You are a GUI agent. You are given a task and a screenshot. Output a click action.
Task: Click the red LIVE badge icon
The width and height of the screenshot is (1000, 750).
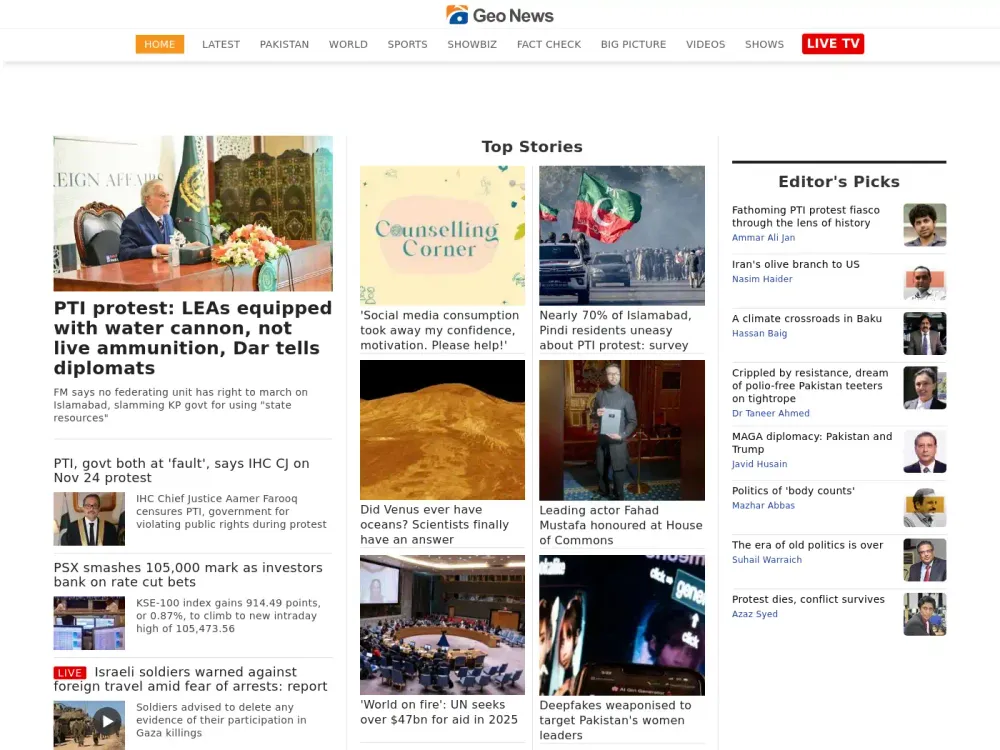(69, 672)
